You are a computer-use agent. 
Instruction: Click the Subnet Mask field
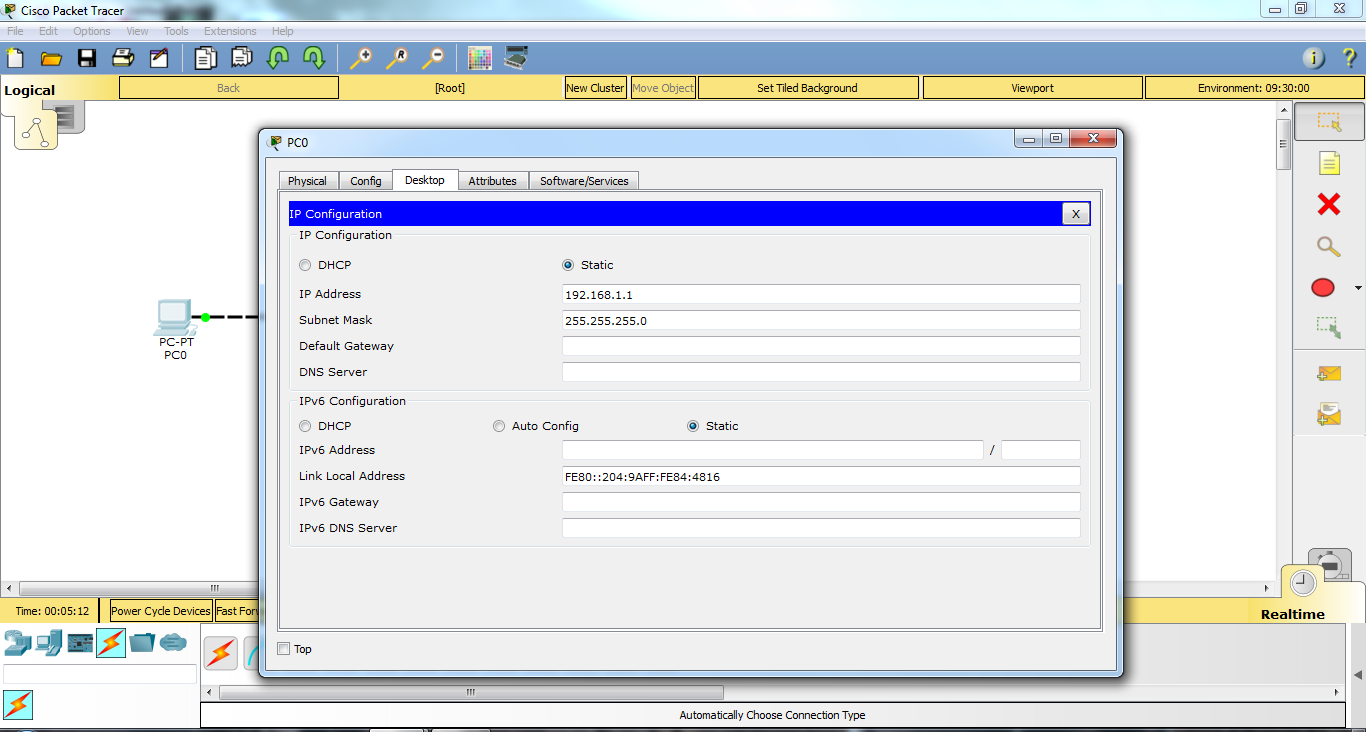[x=821, y=320]
